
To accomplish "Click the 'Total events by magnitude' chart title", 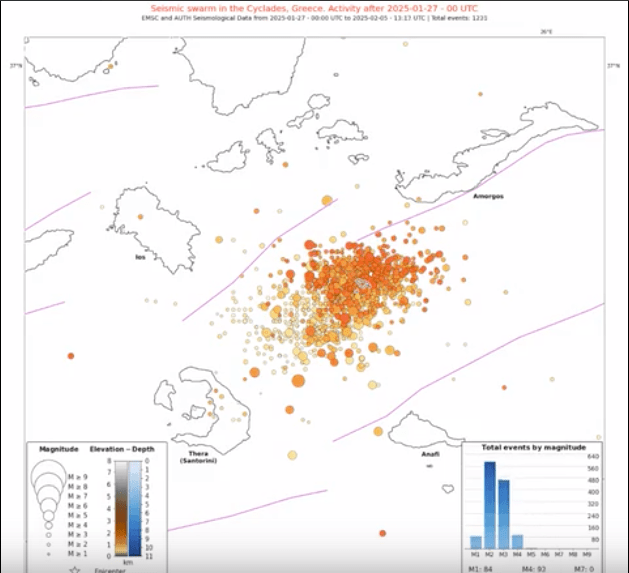I will (533, 447).
